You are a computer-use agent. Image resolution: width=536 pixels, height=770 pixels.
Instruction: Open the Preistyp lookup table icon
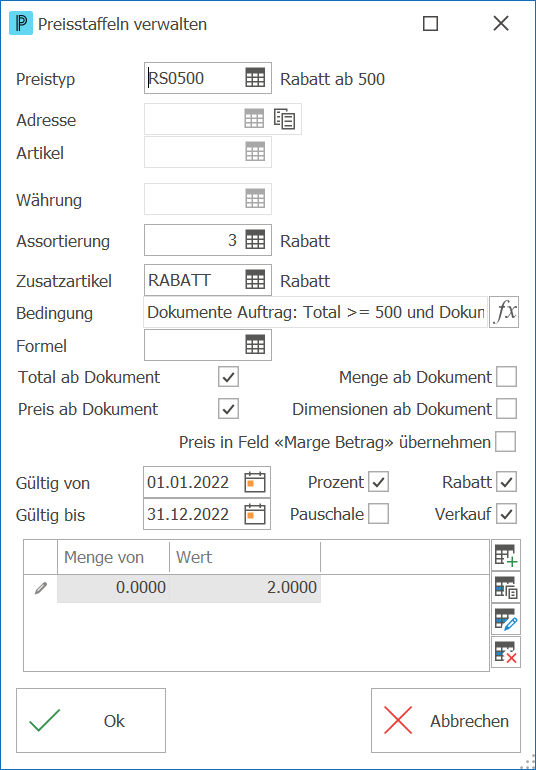point(255,78)
